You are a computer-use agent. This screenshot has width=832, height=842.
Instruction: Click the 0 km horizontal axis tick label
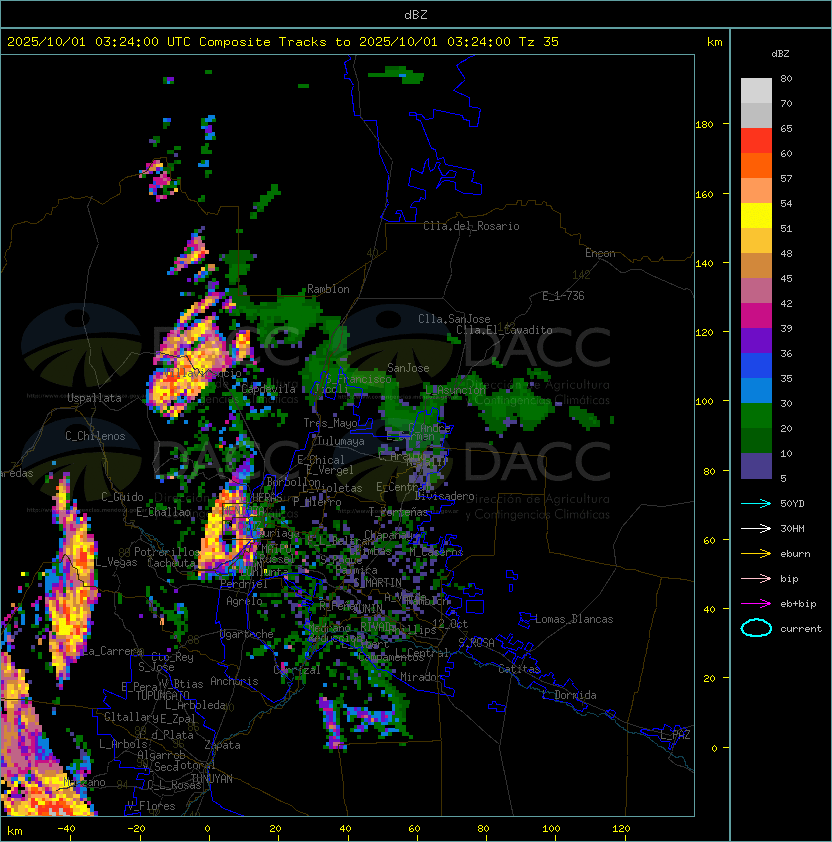[x=207, y=829]
